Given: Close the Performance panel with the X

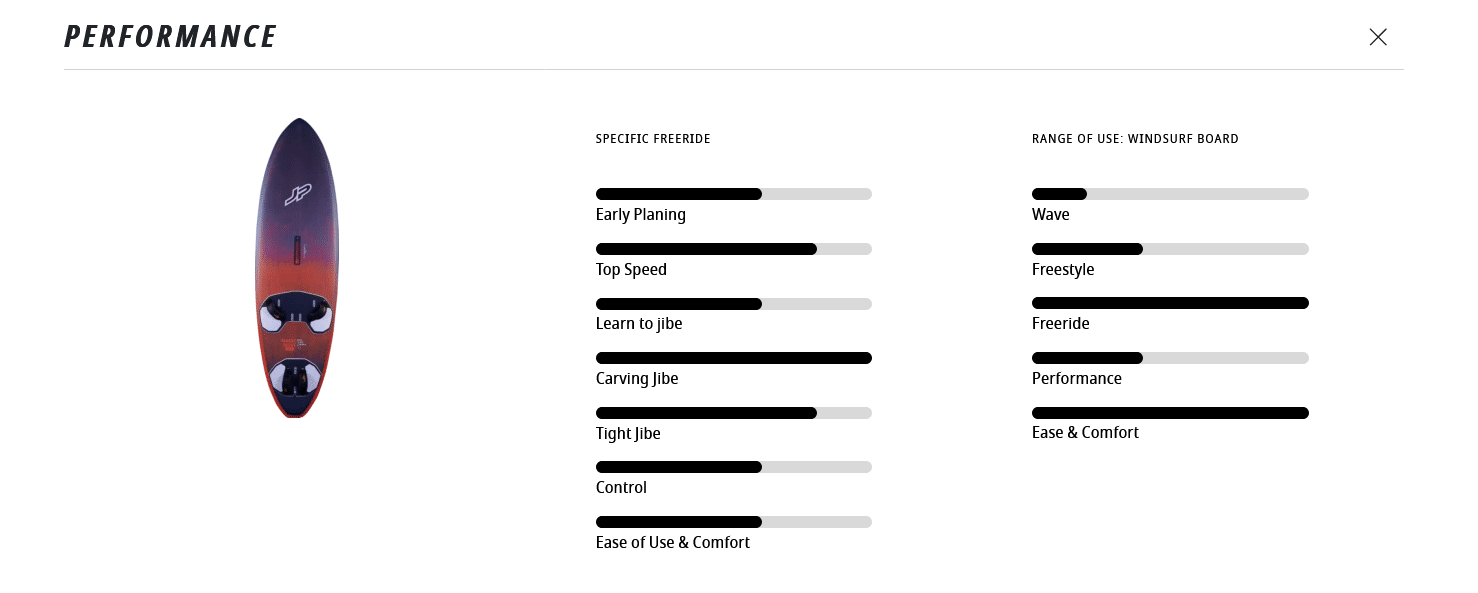Looking at the screenshot, I should click(x=1378, y=37).
